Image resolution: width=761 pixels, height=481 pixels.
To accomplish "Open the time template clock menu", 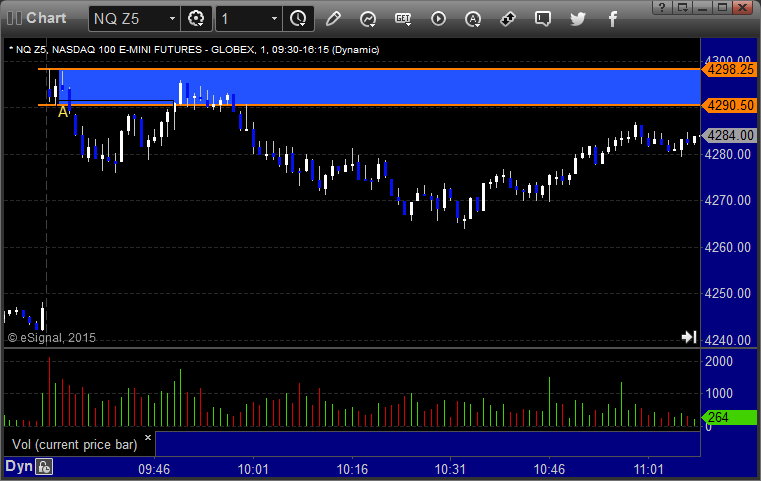I will 298,19.
